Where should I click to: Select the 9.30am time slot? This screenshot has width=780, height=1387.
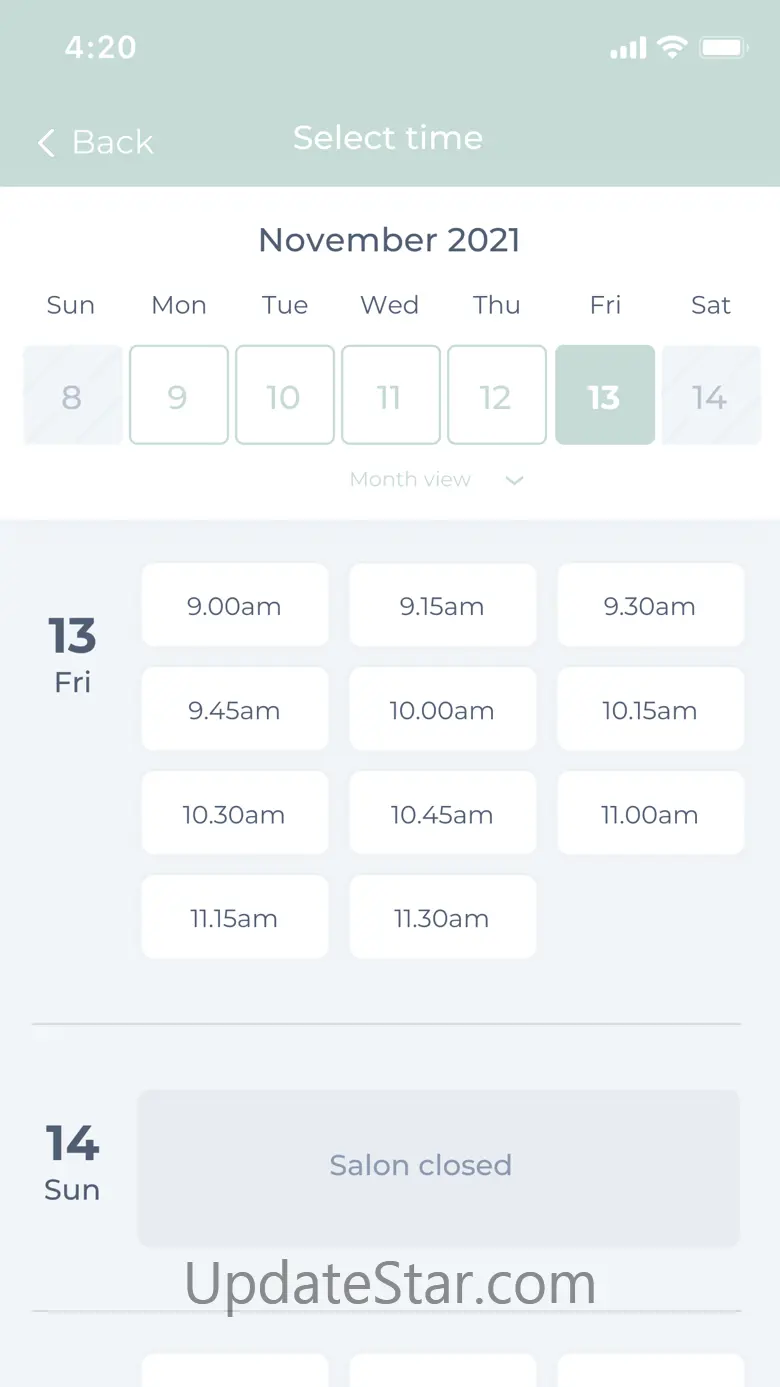click(x=650, y=606)
